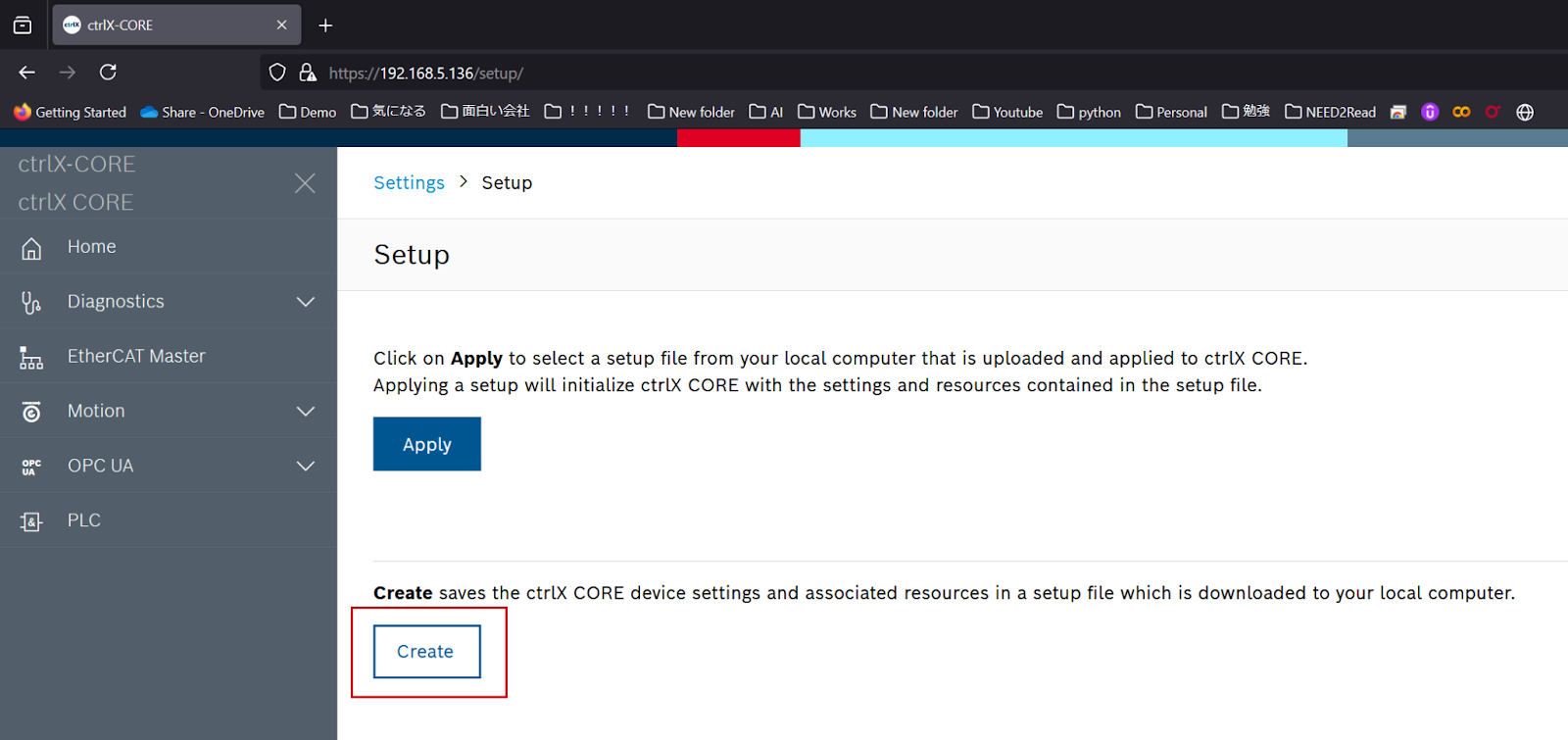Click the Setup breadcrumb text

507,183
